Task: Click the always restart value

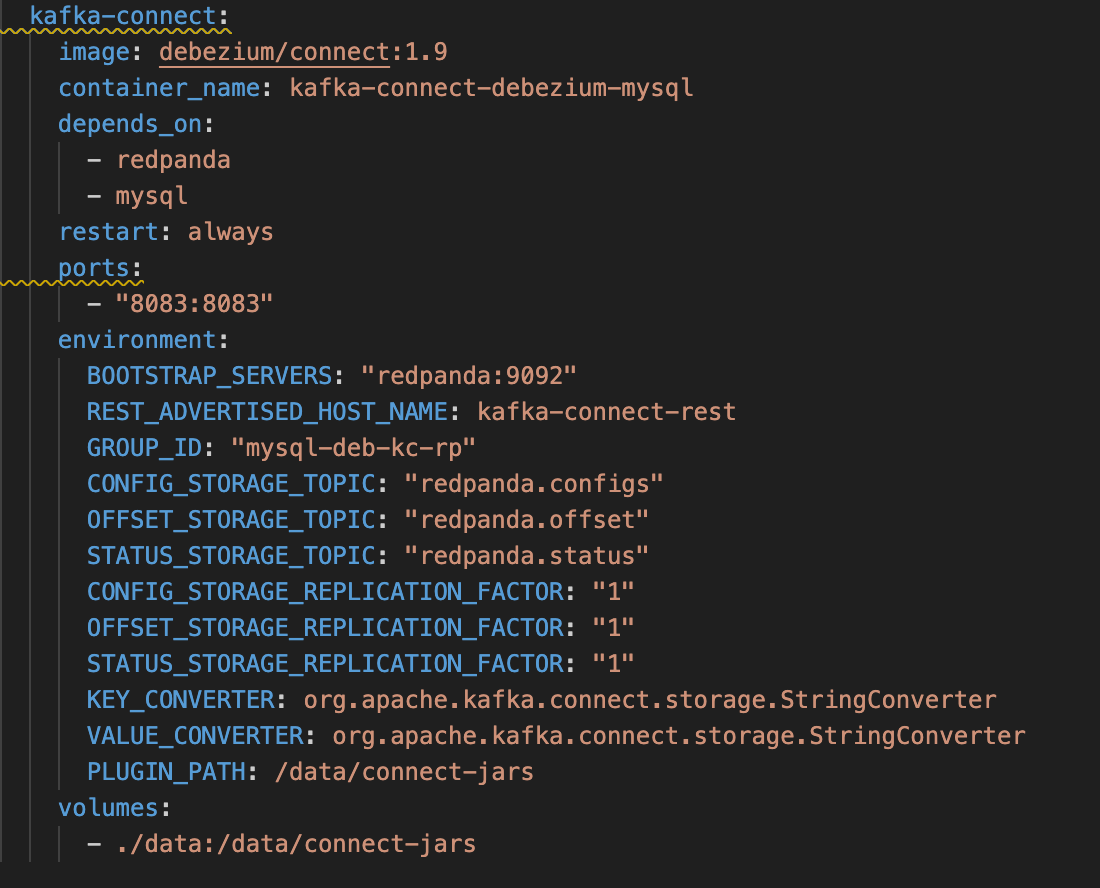Action: pos(231,232)
